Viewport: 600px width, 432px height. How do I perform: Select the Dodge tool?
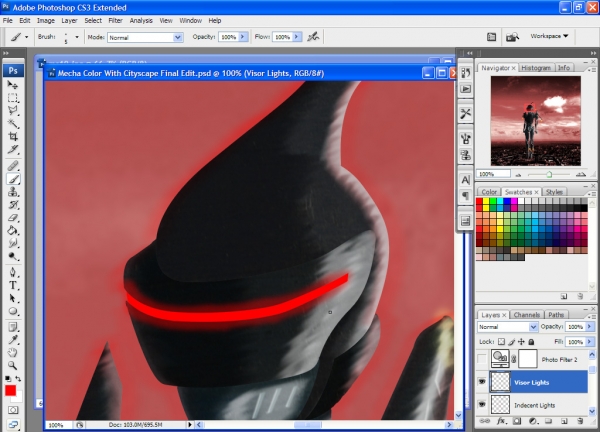13,256
